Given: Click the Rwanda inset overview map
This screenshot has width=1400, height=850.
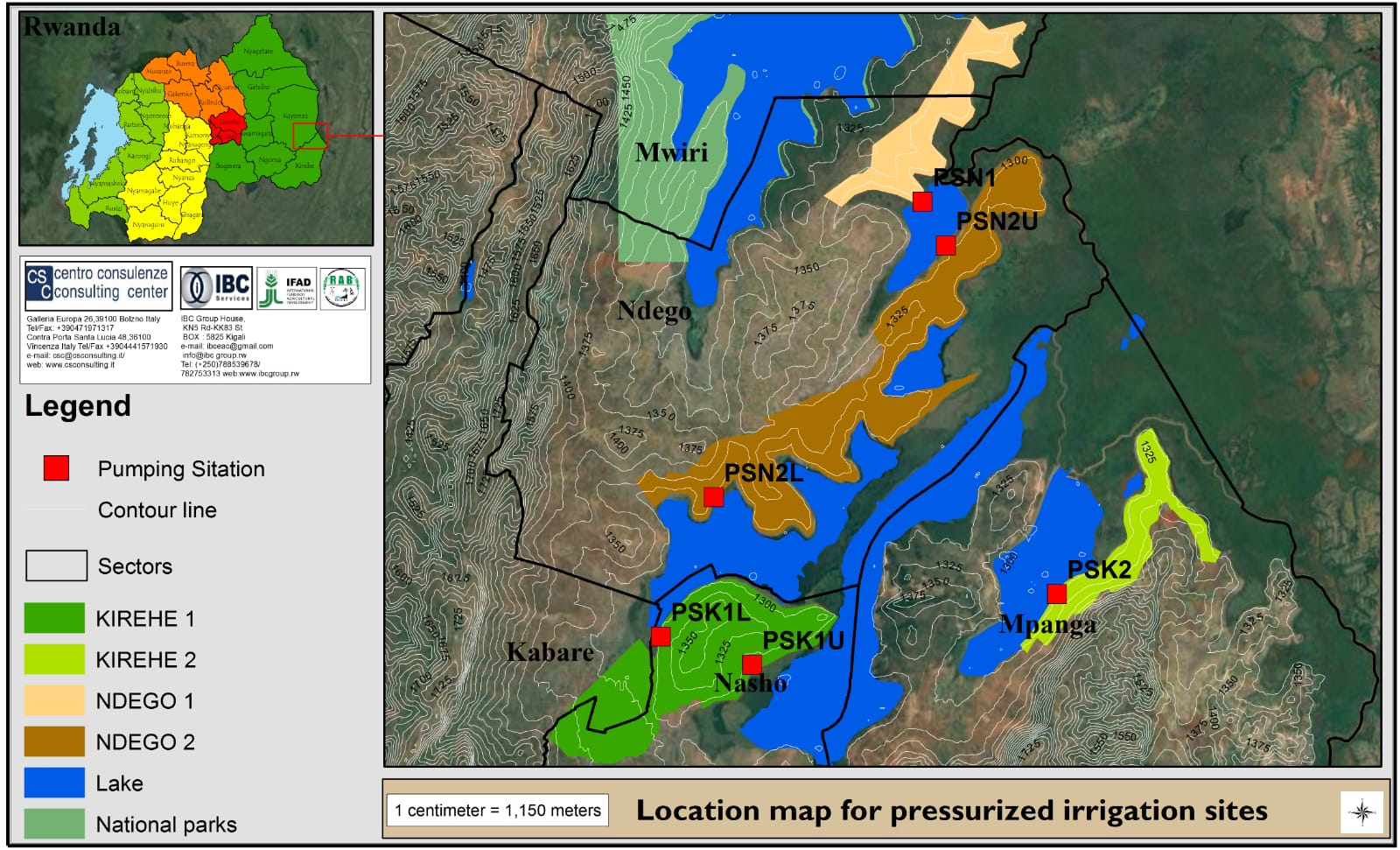Looking at the screenshot, I should [x=196, y=129].
